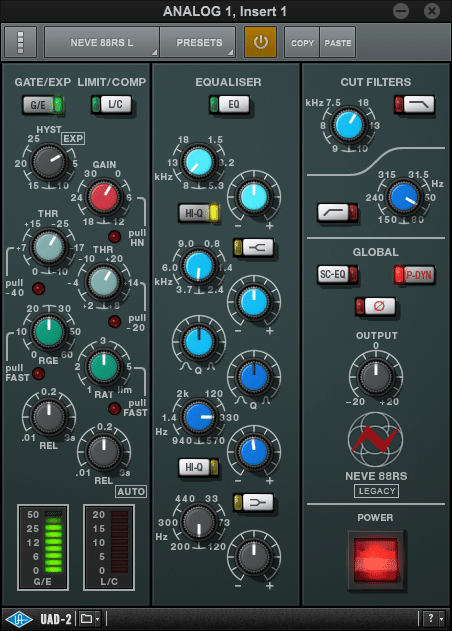Open the PRESETS dropdown menu

point(198,42)
